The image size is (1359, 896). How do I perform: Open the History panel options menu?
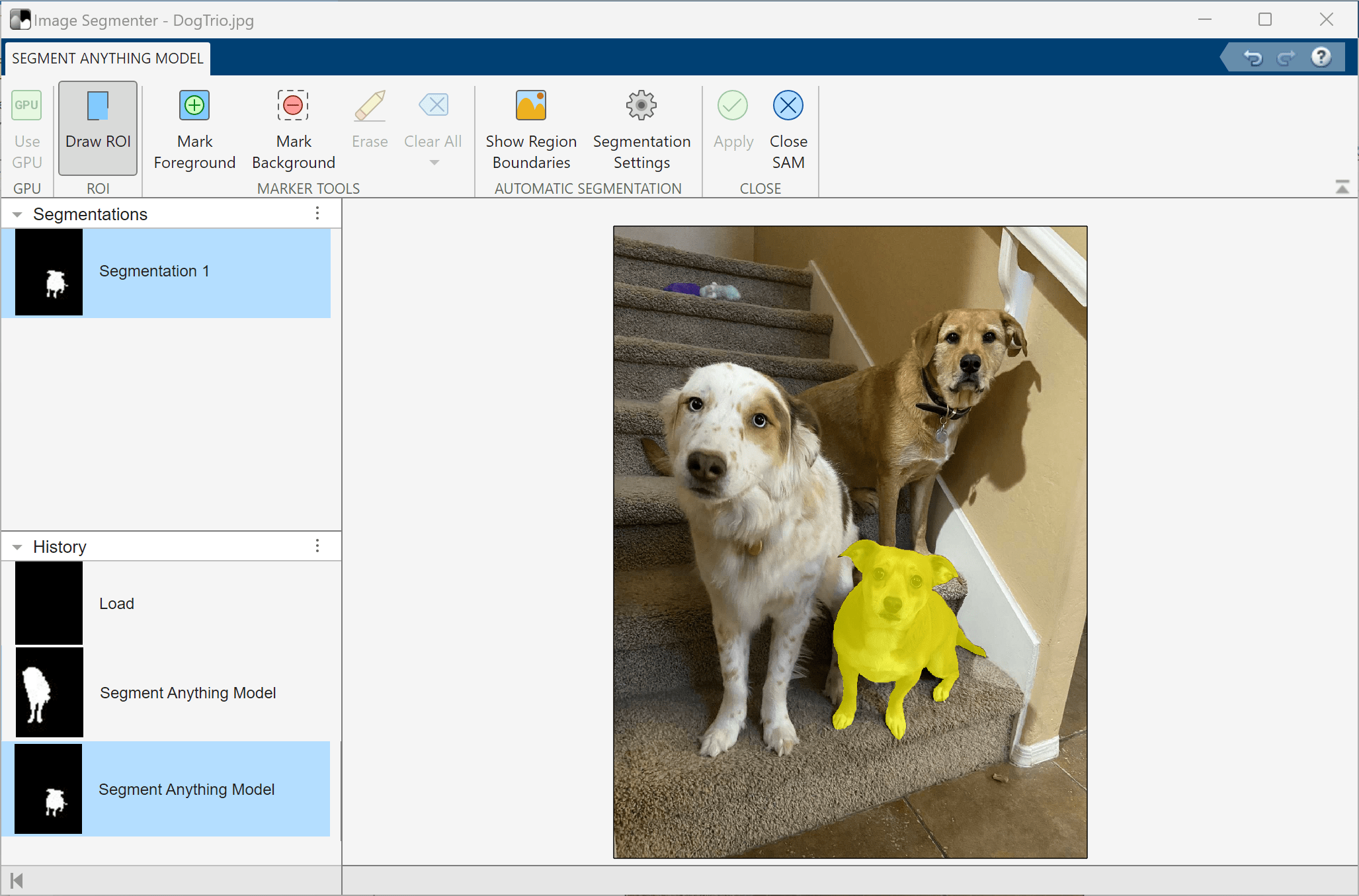pyautogui.click(x=317, y=546)
